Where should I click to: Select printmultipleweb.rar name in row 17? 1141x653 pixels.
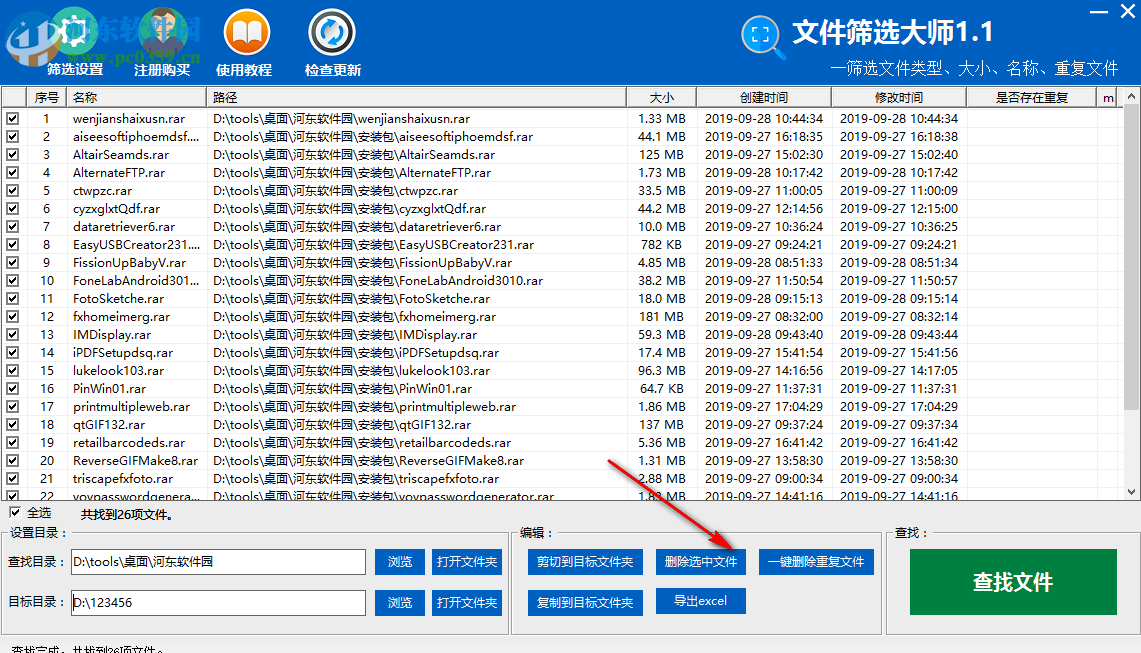coord(132,406)
